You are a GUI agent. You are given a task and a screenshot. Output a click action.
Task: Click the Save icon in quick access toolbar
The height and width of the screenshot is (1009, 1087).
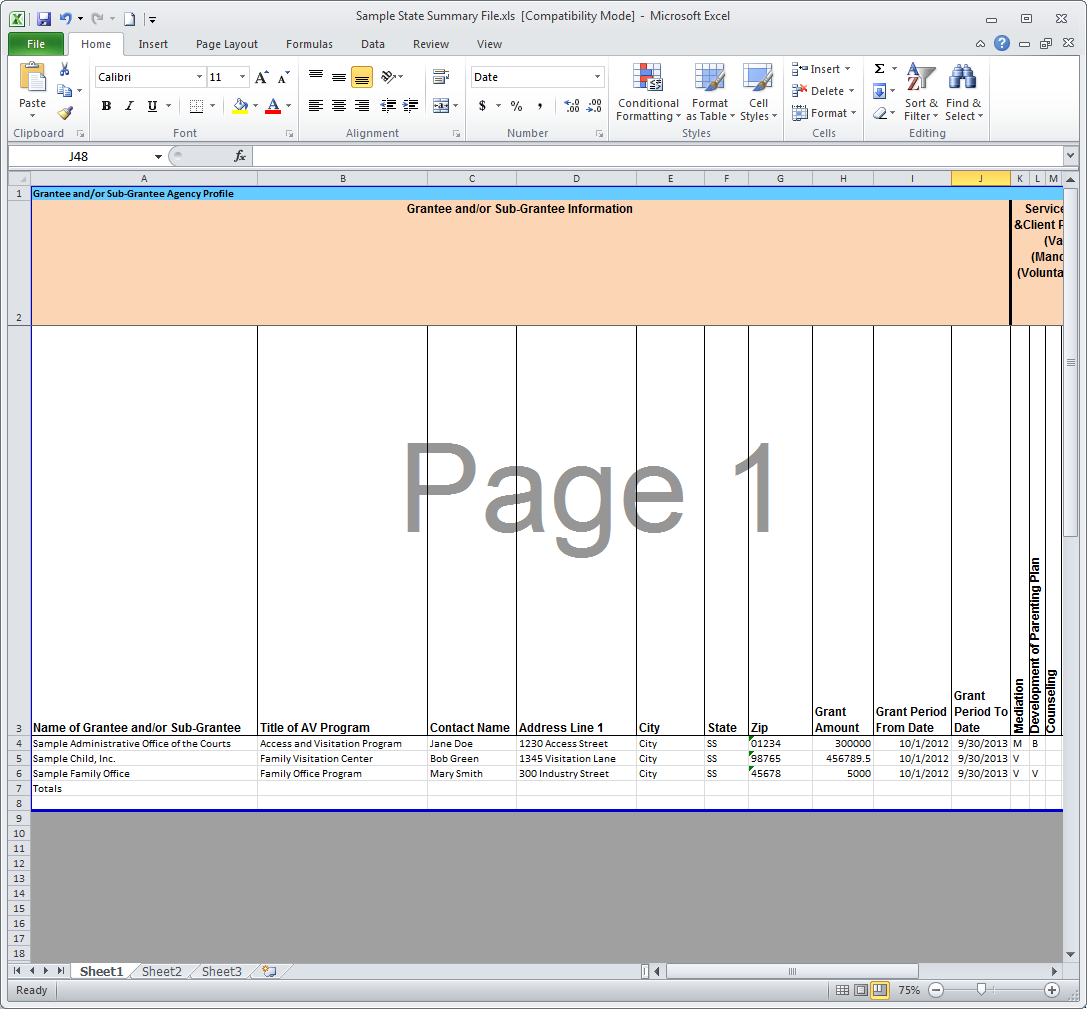pyautogui.click(x=44, y=18)
